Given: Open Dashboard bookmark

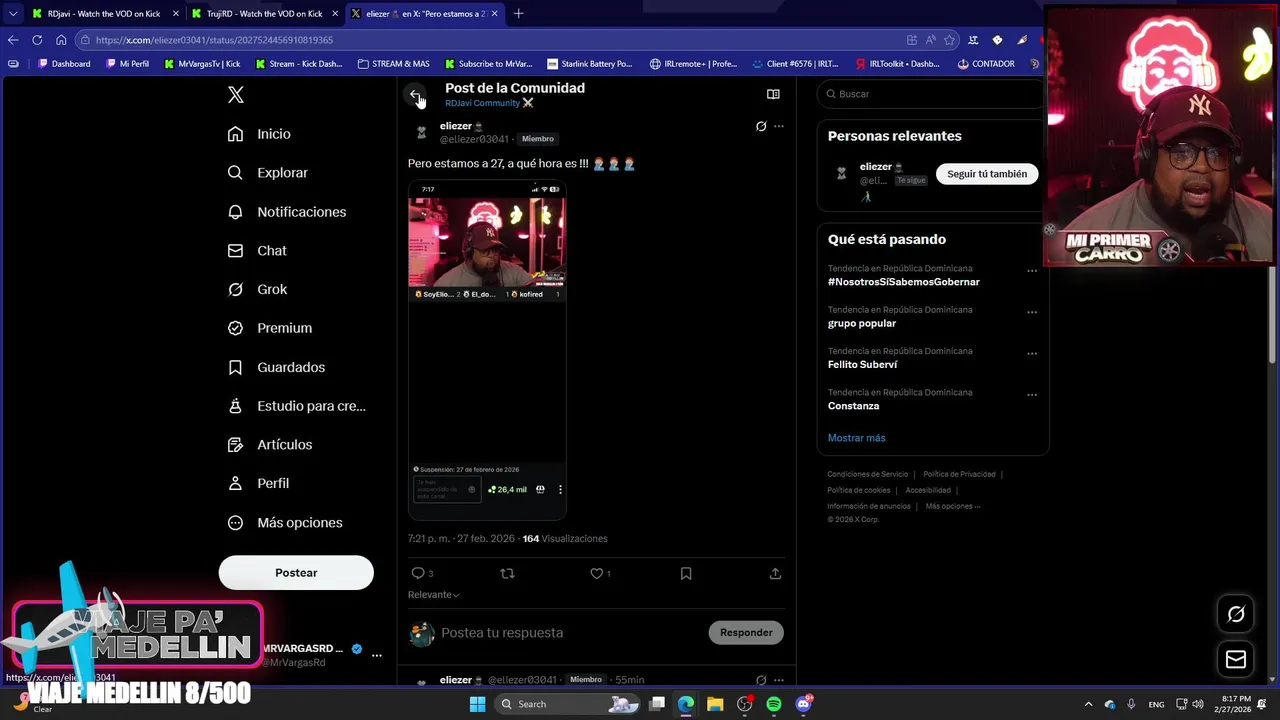Looking at the screenshot, I should [x=62, y=64].
